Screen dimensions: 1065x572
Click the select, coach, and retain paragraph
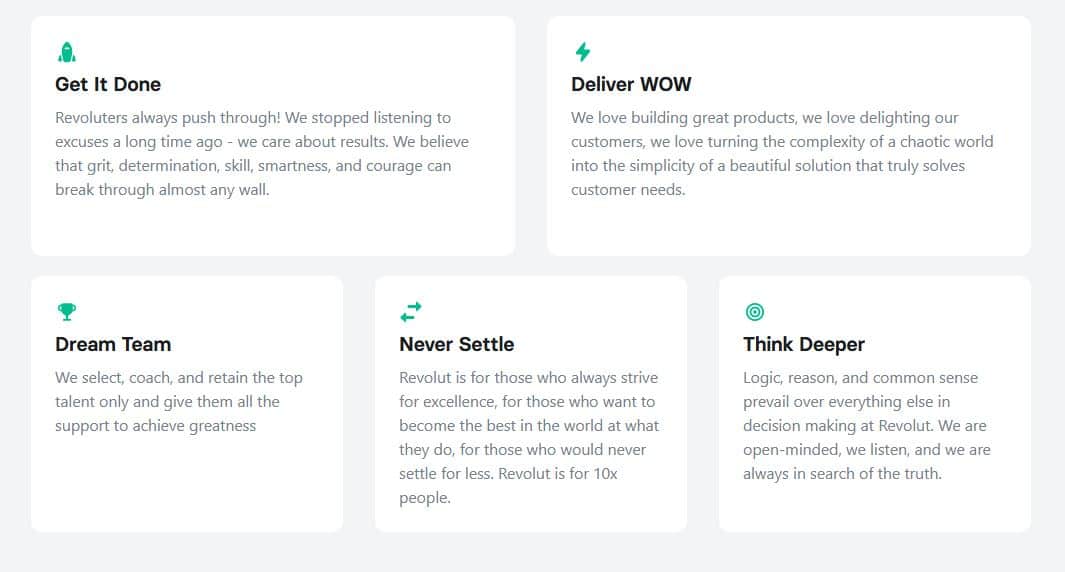179,401
